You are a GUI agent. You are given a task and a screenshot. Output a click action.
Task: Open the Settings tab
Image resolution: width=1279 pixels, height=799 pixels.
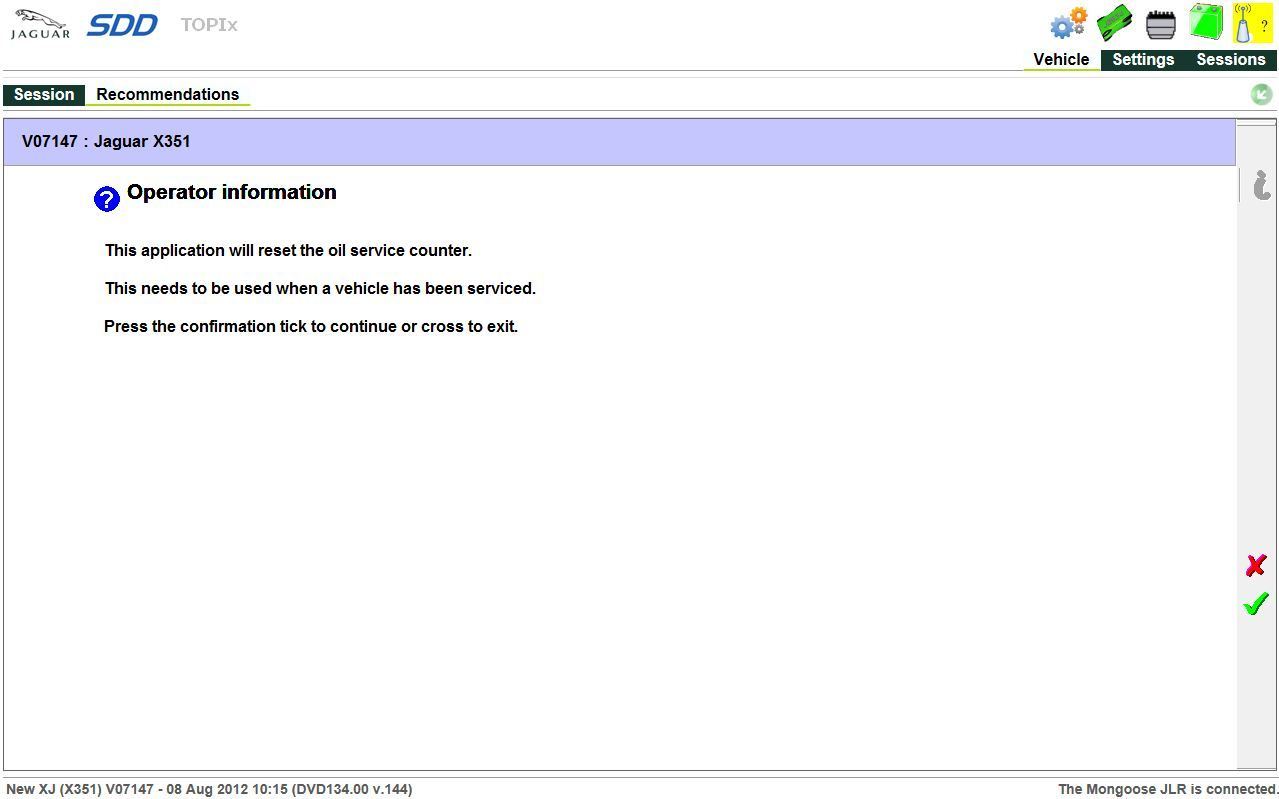coord(1143,60)
